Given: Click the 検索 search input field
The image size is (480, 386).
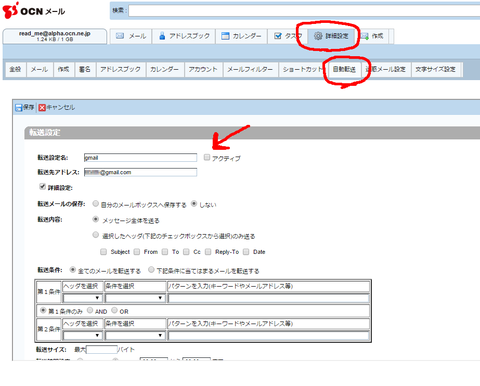Looking at the screenshot, I should [x=304, y=11].
